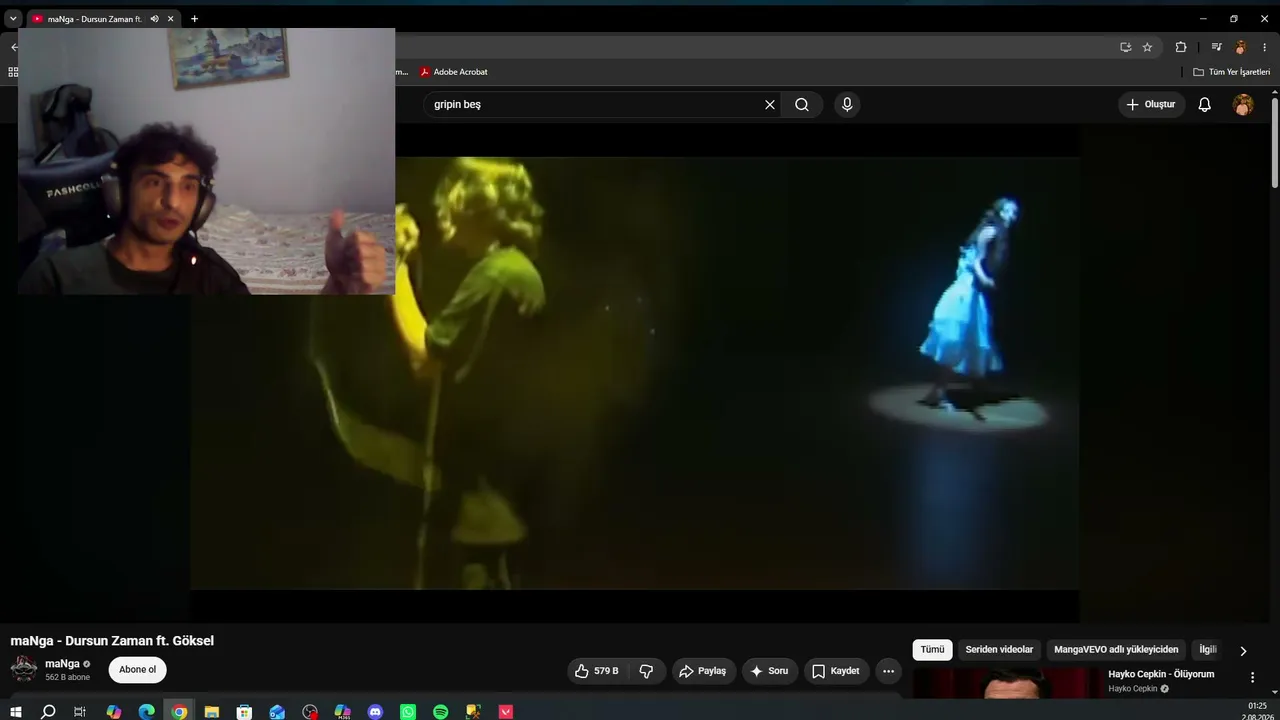Open the Windows Start menu
1280x720 pixels.
point(15,712)
